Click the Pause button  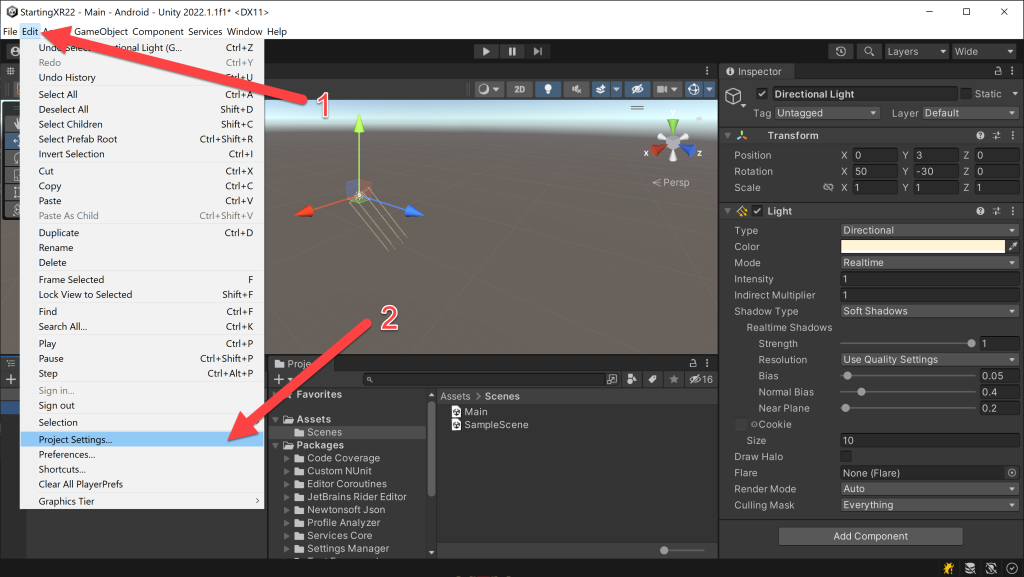click(512, 52)
